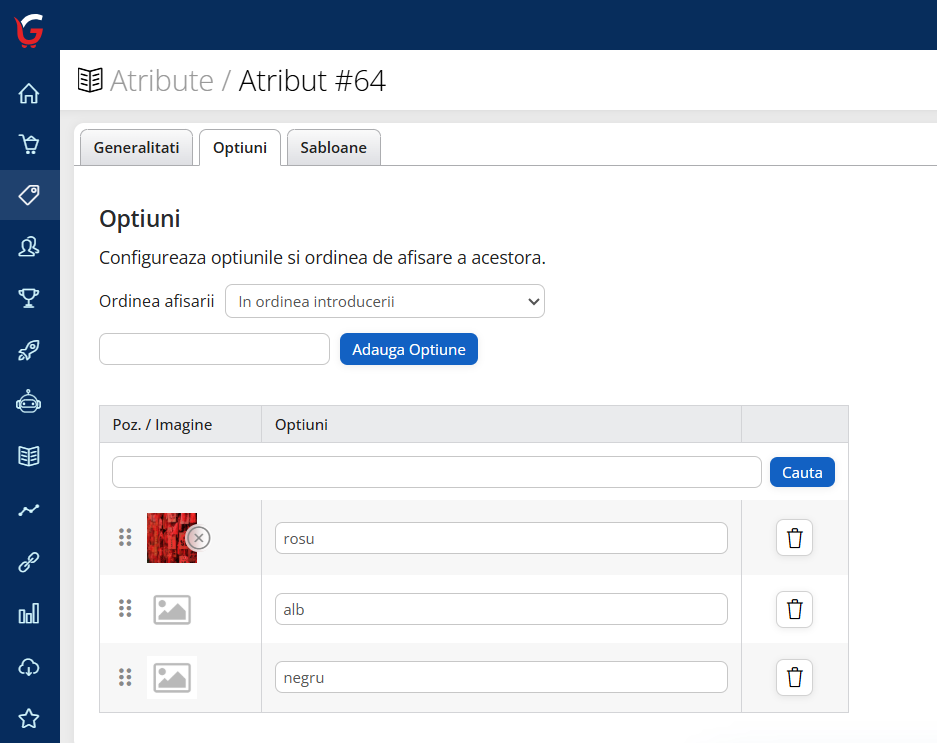937x743 pixels.
Task: Open the robot icon in the sidebar
Action: pos(29,402)
